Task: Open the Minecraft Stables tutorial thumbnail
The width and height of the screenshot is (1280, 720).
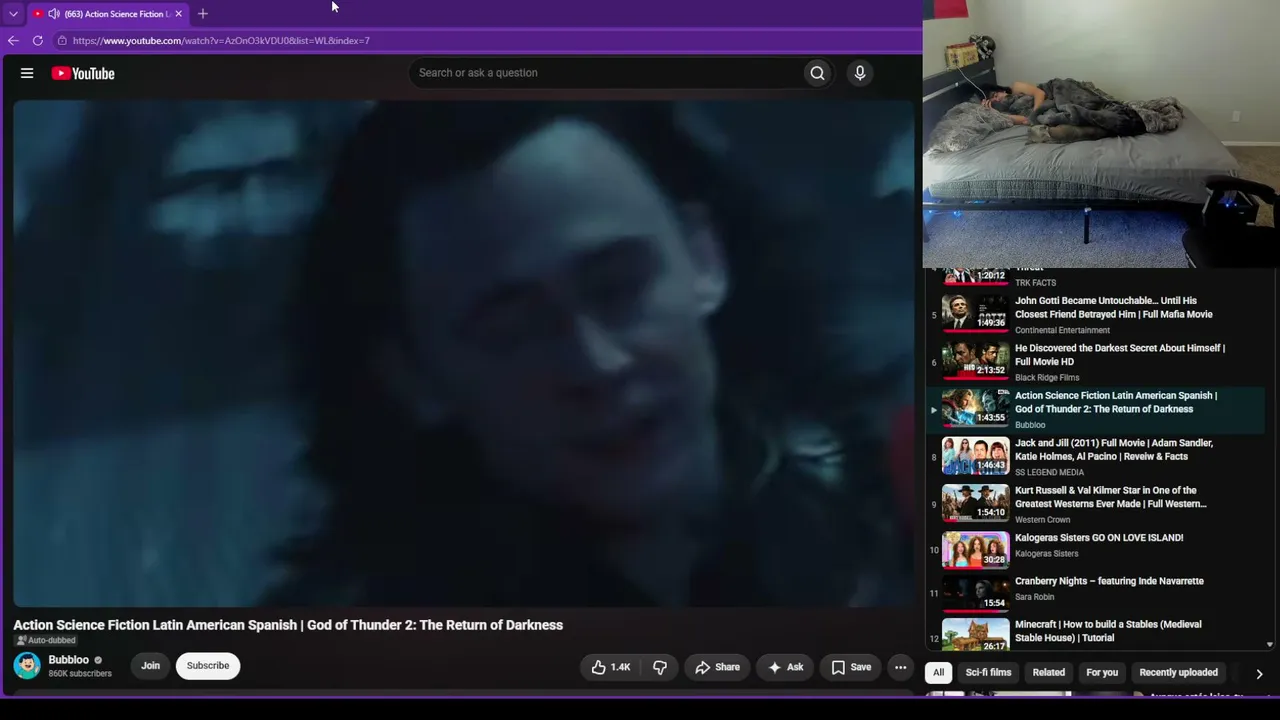Action: (x=975, y=635)
